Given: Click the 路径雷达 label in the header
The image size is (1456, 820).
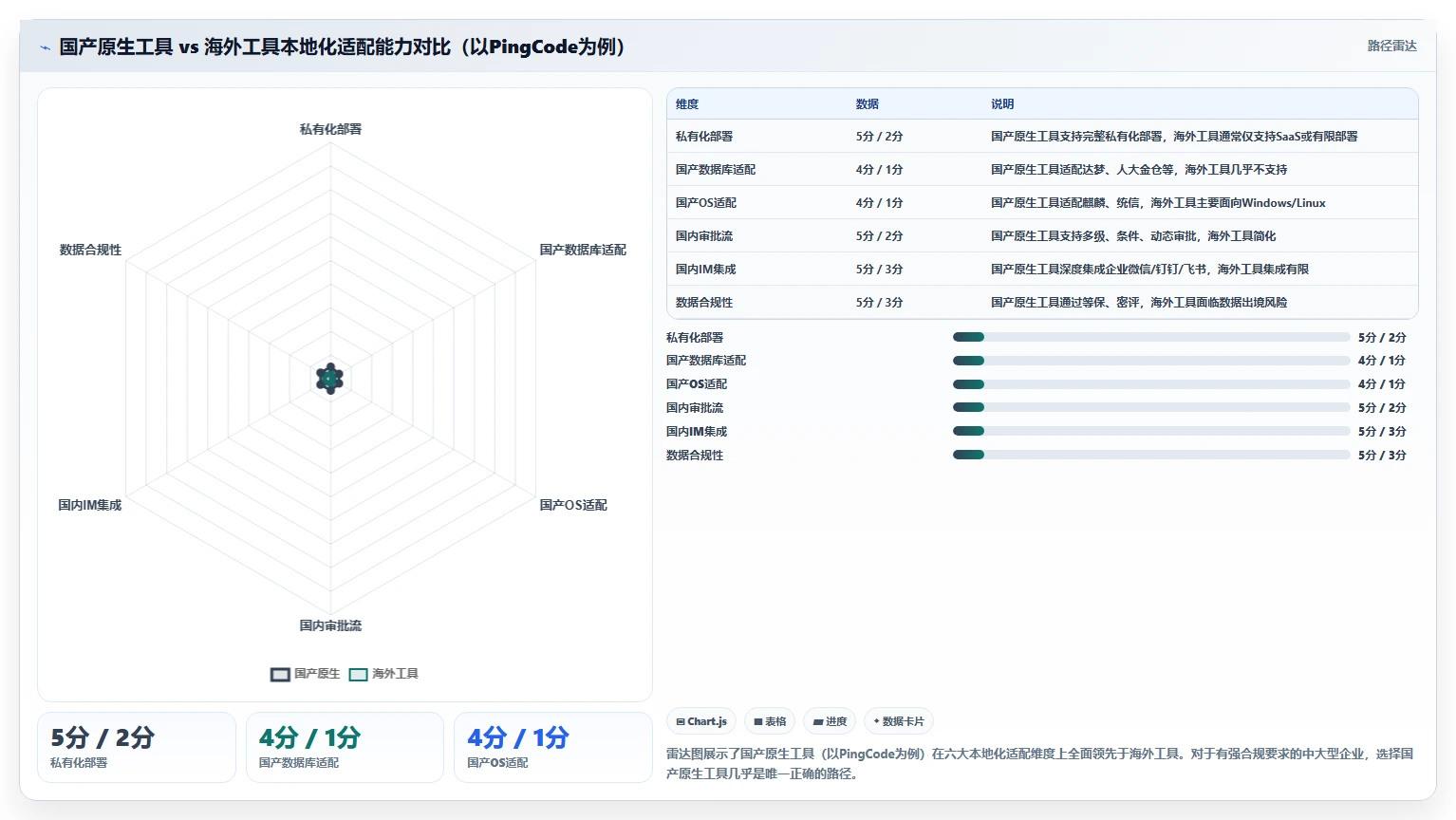Looking at the screenshot, I should click(x=1391, y=46).
